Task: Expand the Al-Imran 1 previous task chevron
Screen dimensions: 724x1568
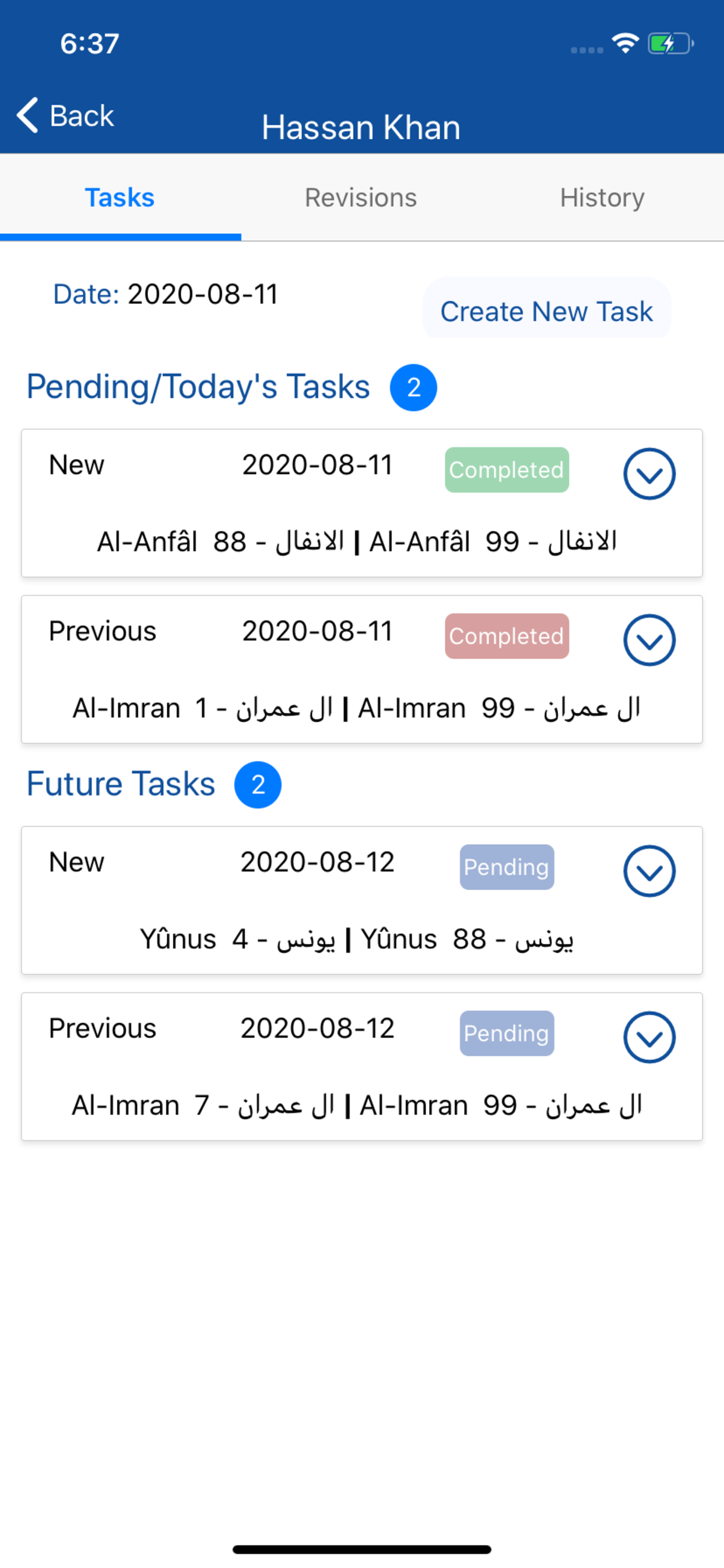Action: click(649, 640)
